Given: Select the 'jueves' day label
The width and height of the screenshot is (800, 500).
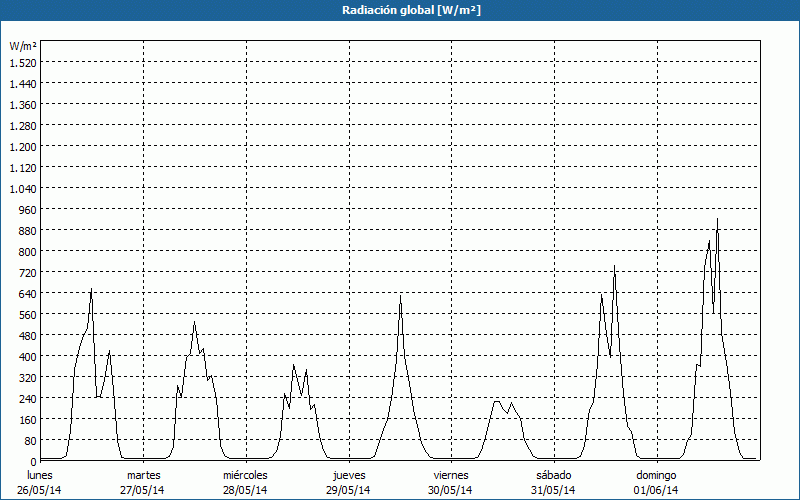Looking at the screenshot, I should (348, 475).
